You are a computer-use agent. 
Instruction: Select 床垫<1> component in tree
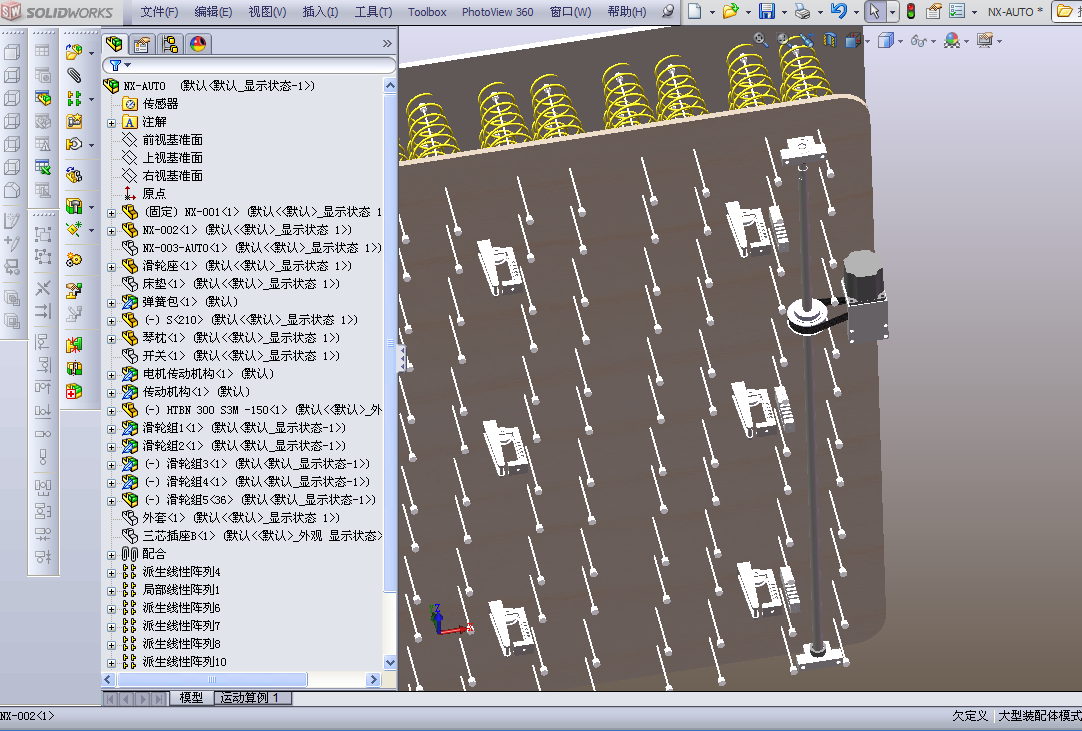click(x=241, y=284)
